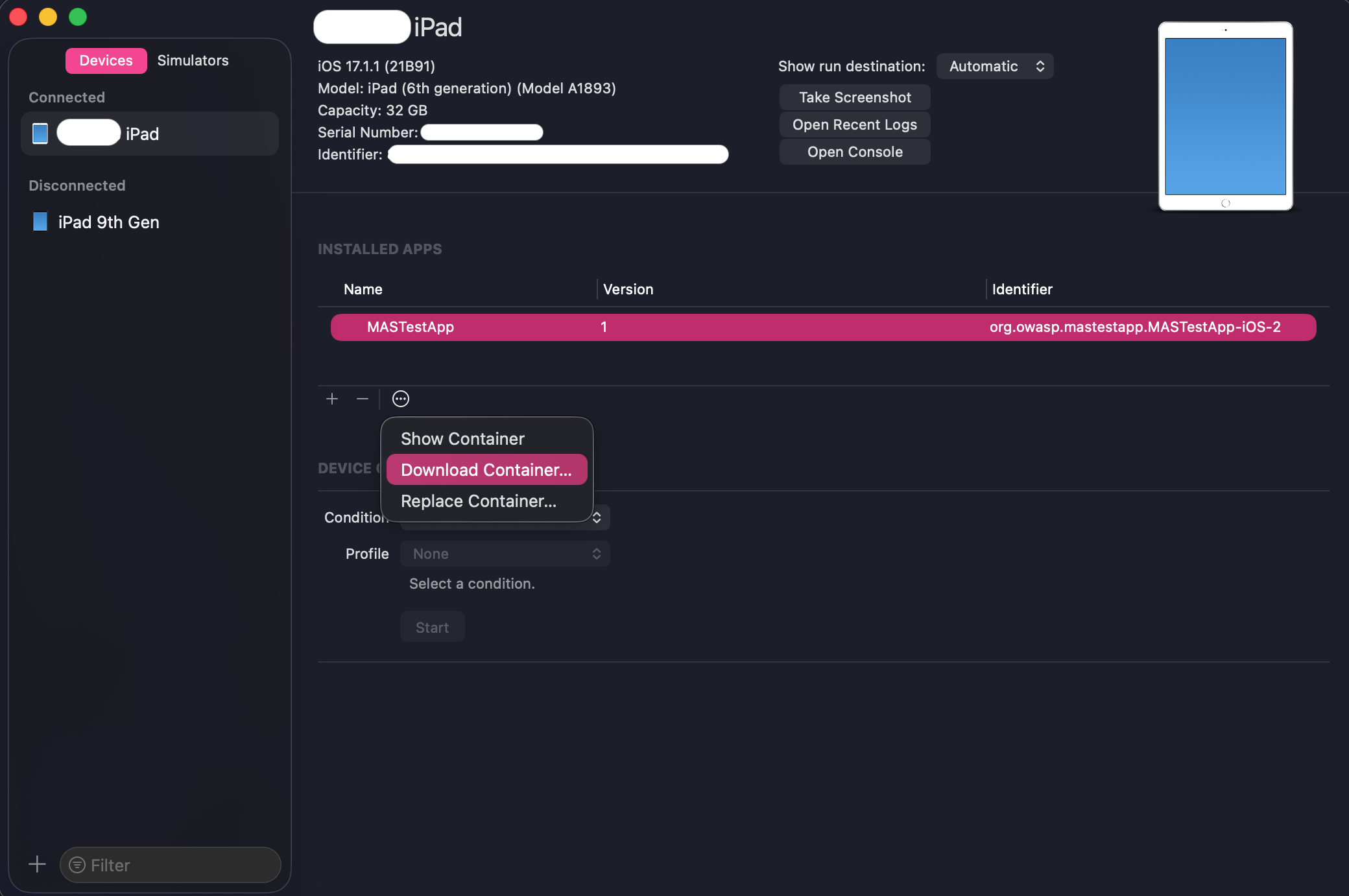Click the Open Recent Logs button
The height and width of the screenshot is (896, 1349).
coord(855,124)
